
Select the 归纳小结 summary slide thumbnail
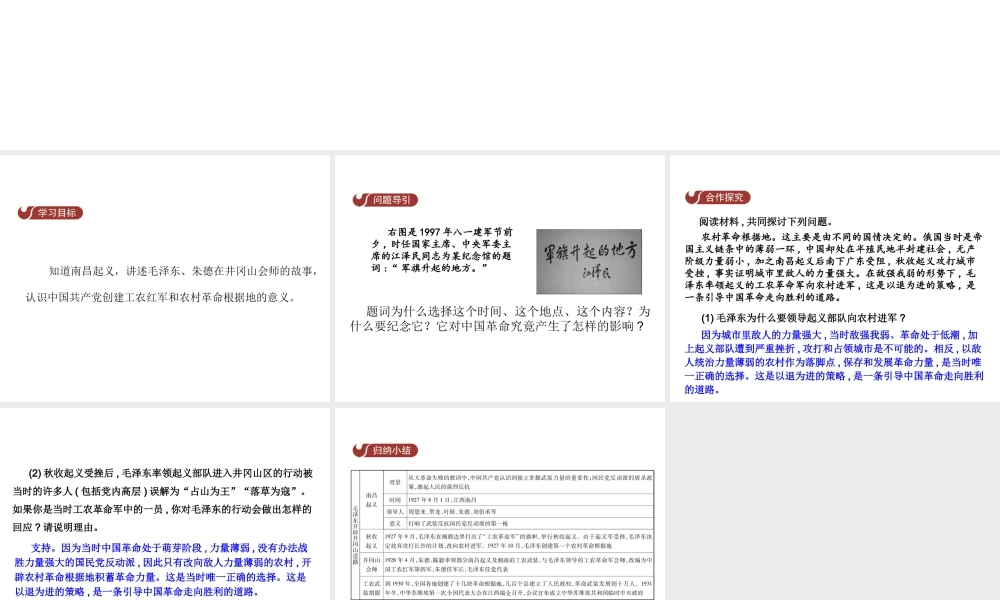(x=499, y=504)
